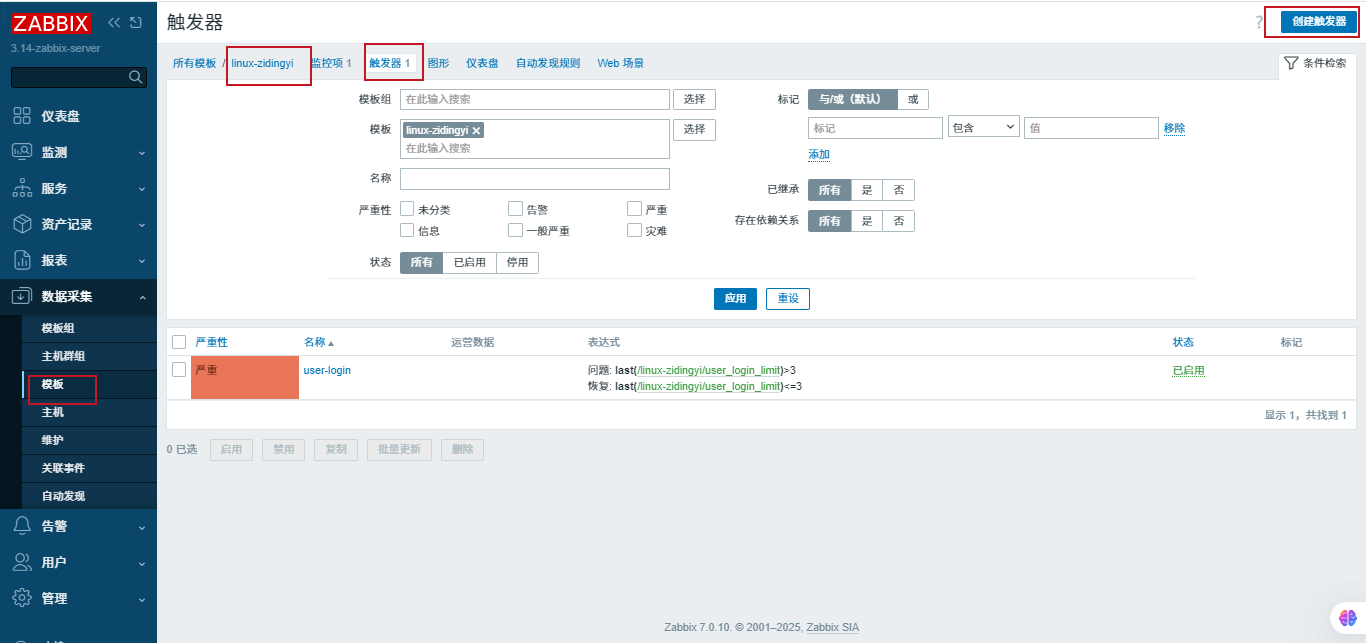Viewport: 1366px width, 643px height.
Task: Click the 报表 reports icon
Action: 22,260
